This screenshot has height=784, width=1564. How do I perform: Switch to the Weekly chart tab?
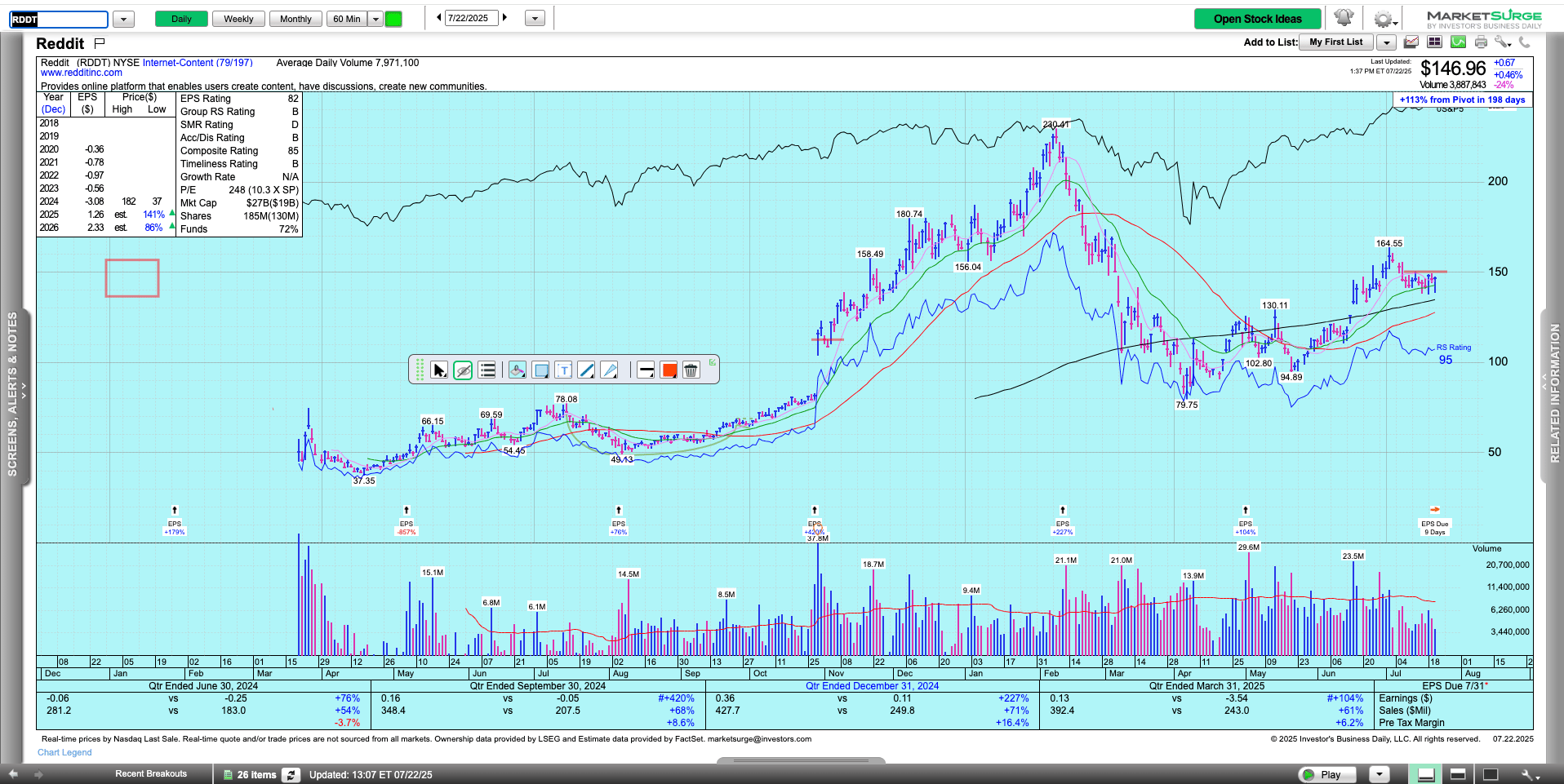(238, 19)
